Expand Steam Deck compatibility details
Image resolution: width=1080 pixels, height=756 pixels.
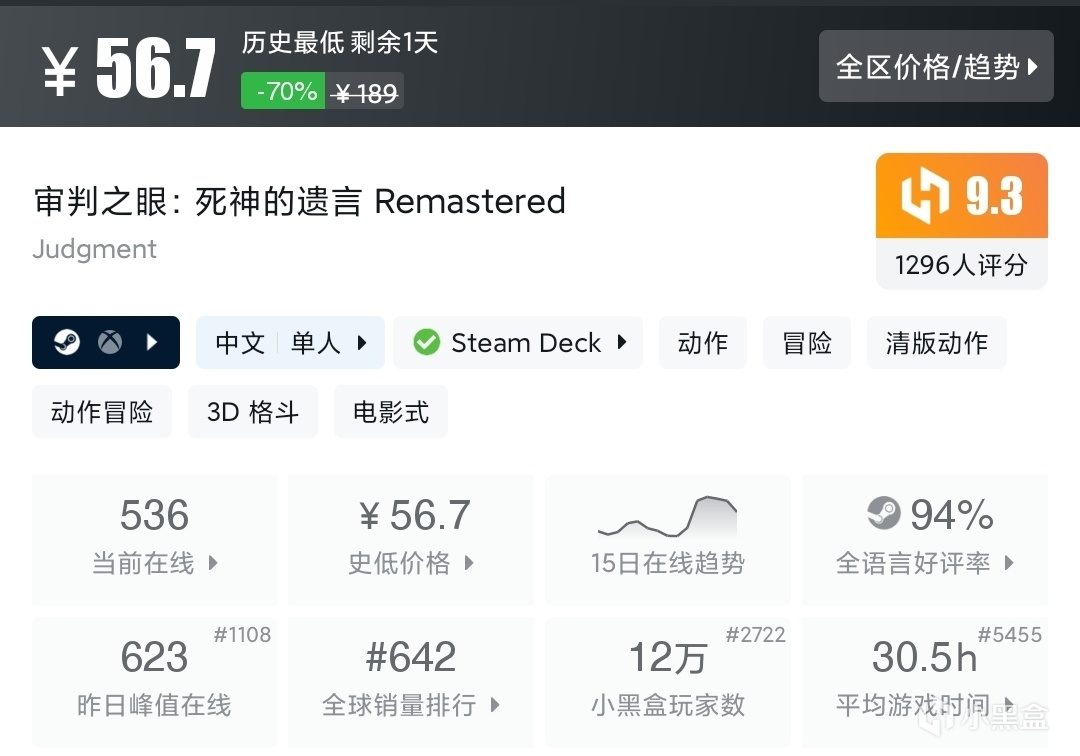point(622,343)
